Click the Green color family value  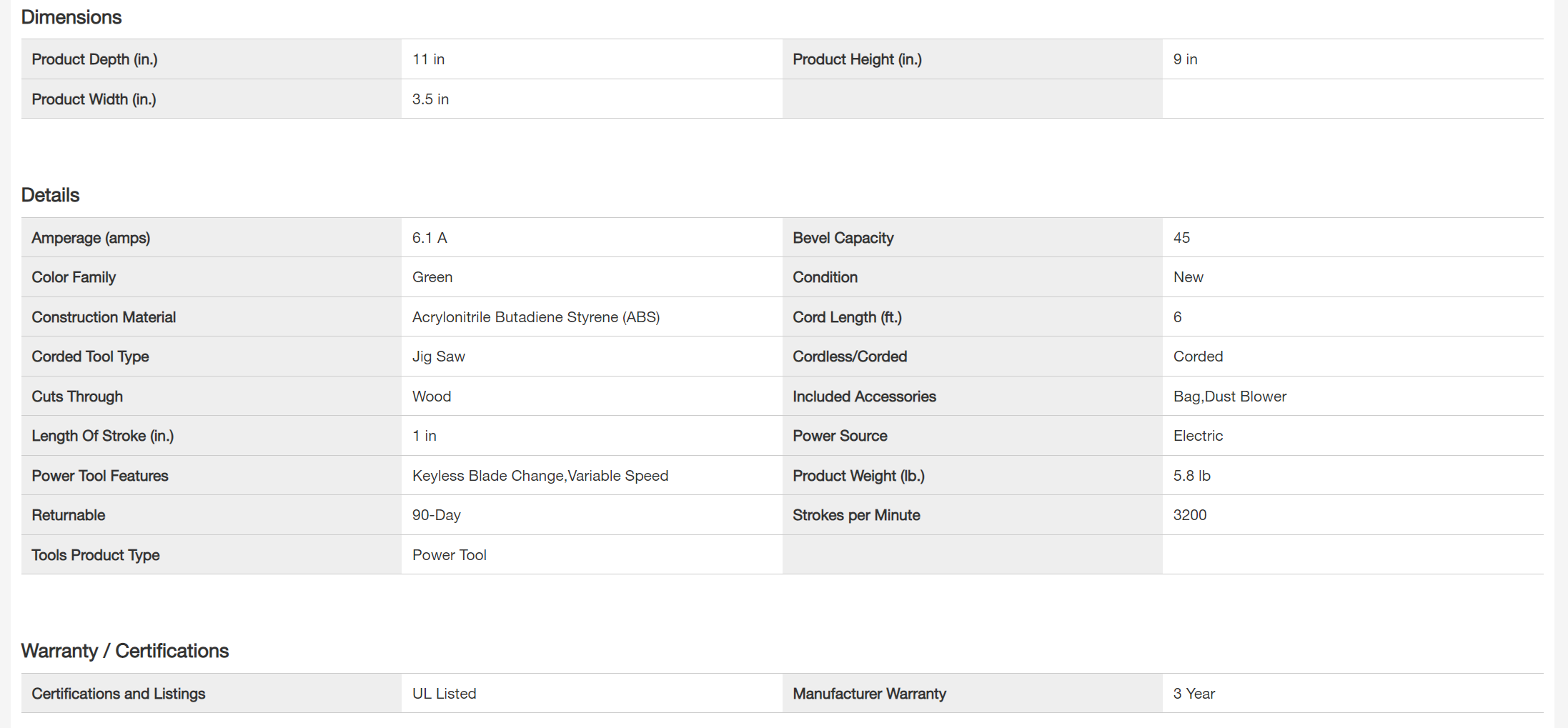point(432,277)
